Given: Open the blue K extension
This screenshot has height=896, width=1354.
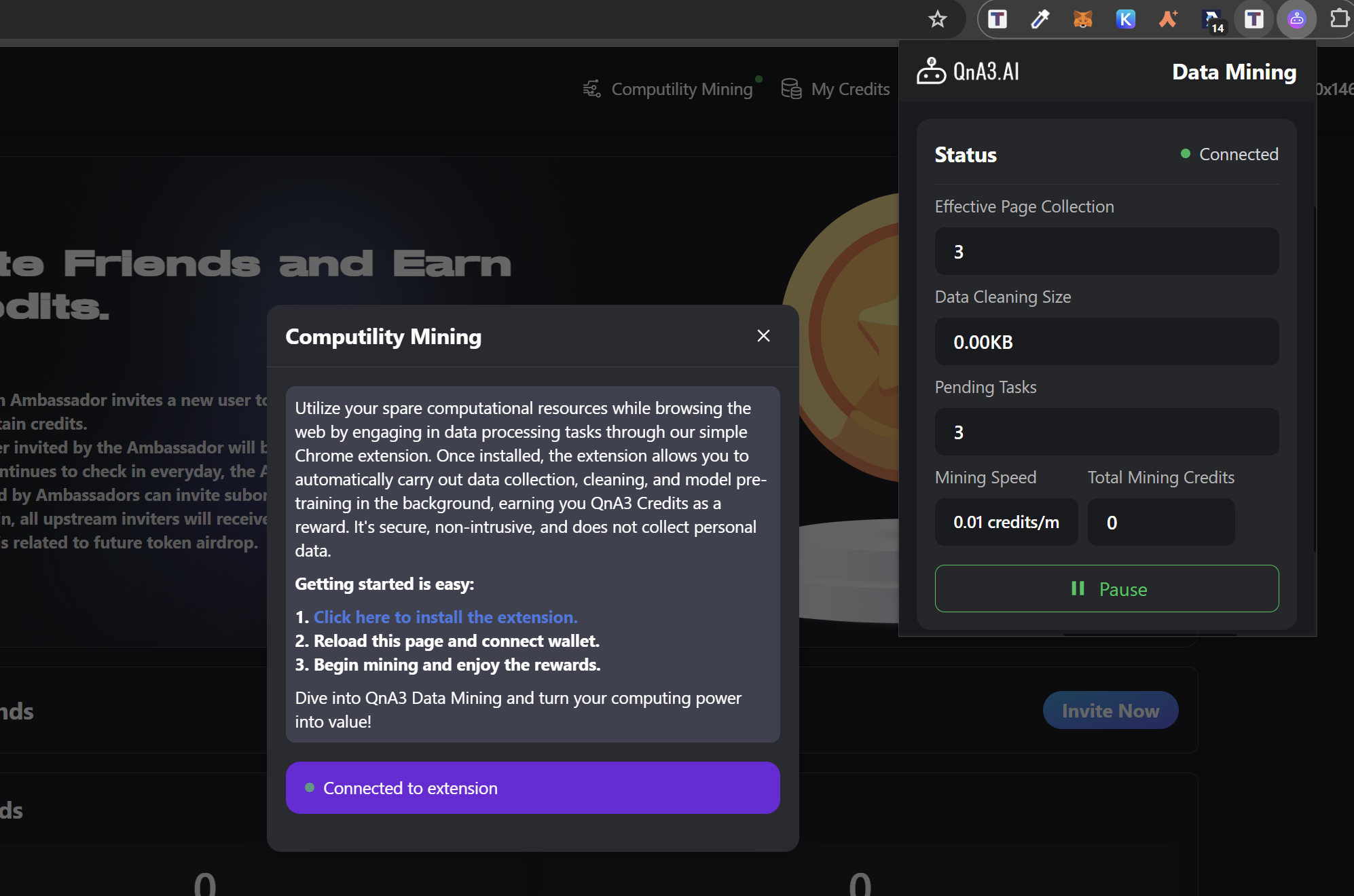Looking at the screenshot, I should (1125, 19).
